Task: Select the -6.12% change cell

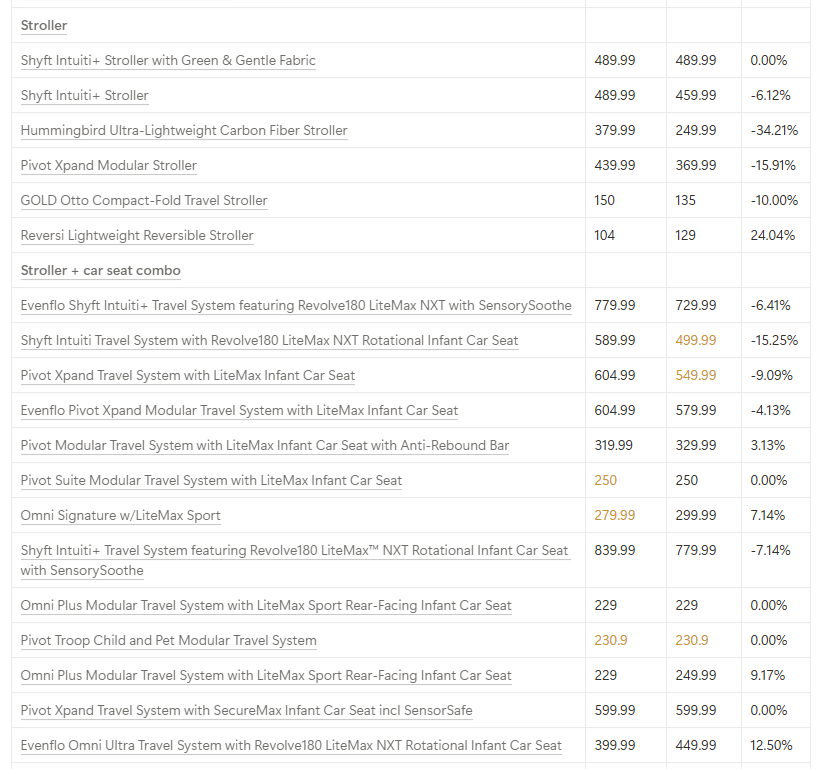Action: [x=770, y=95]
